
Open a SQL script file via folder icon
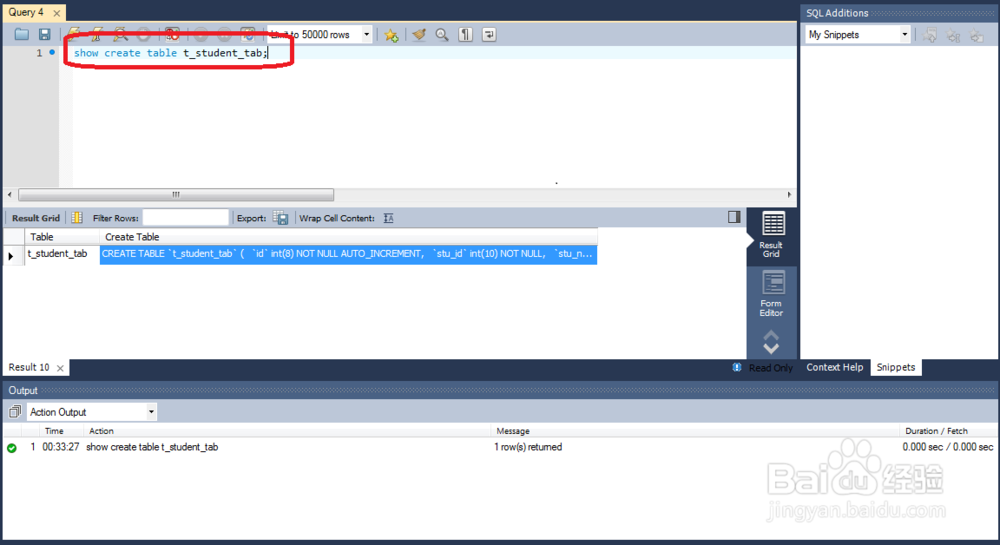tap(22, 34)
